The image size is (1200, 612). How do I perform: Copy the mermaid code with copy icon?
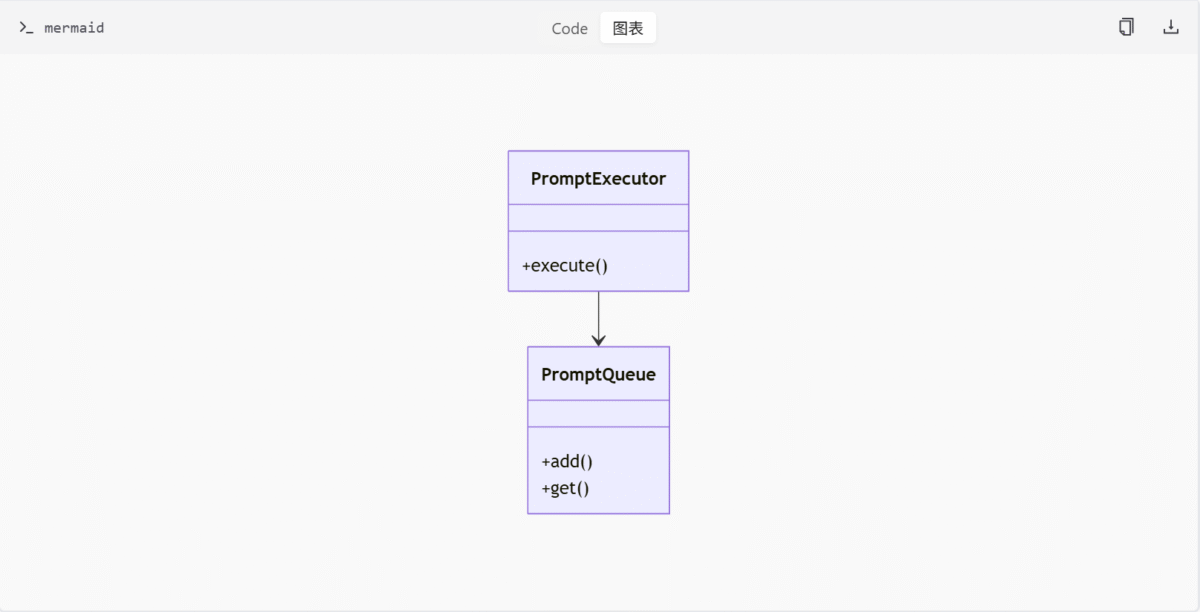[x=1126, y=27]
